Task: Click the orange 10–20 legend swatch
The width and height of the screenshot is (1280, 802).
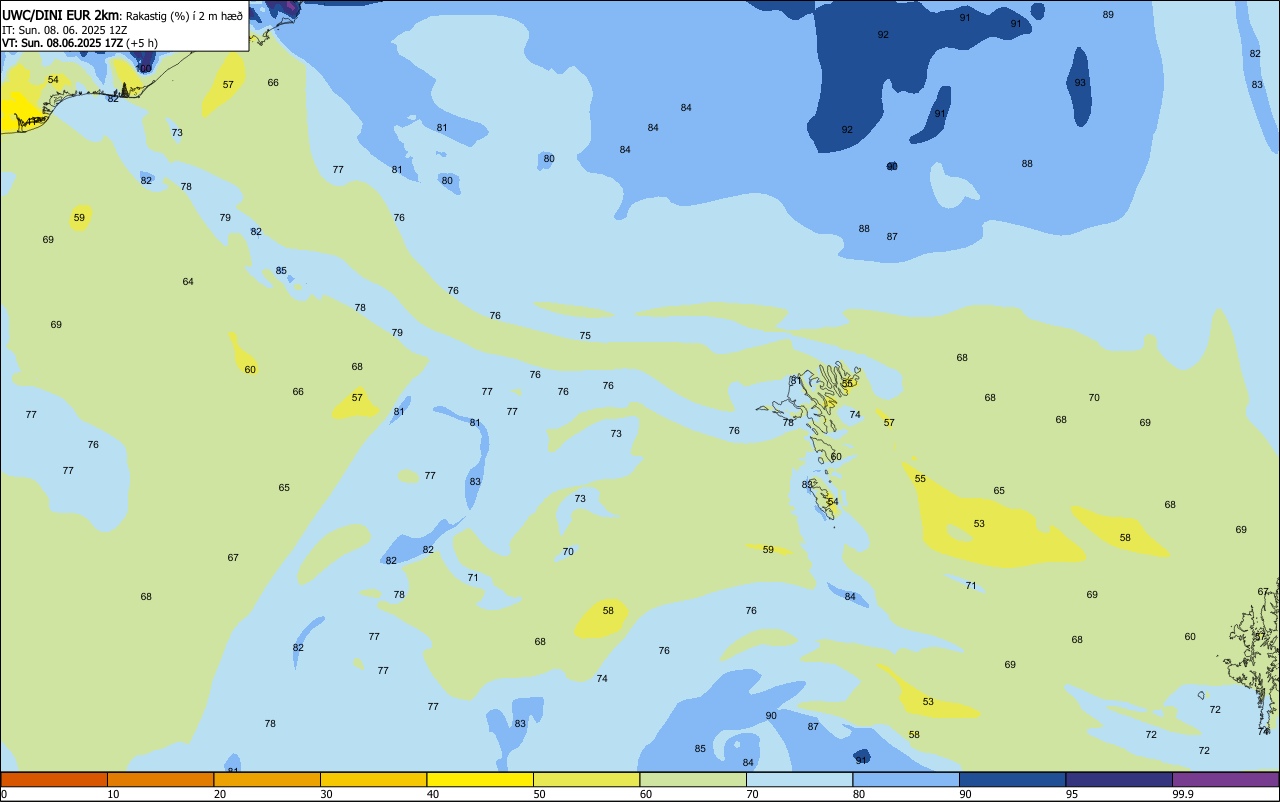Action: click(160, 779)
